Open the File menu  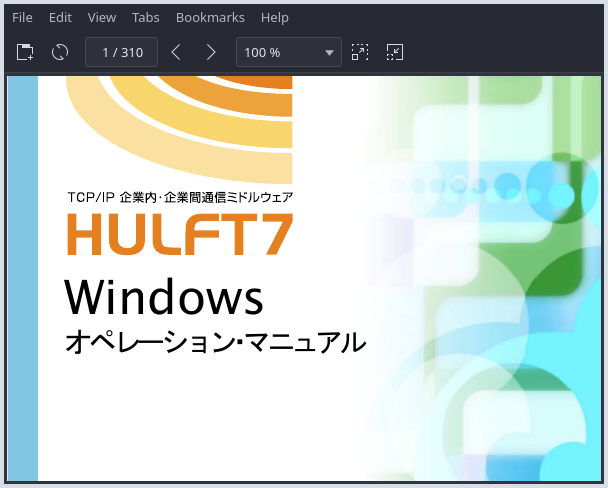point(22,17)
